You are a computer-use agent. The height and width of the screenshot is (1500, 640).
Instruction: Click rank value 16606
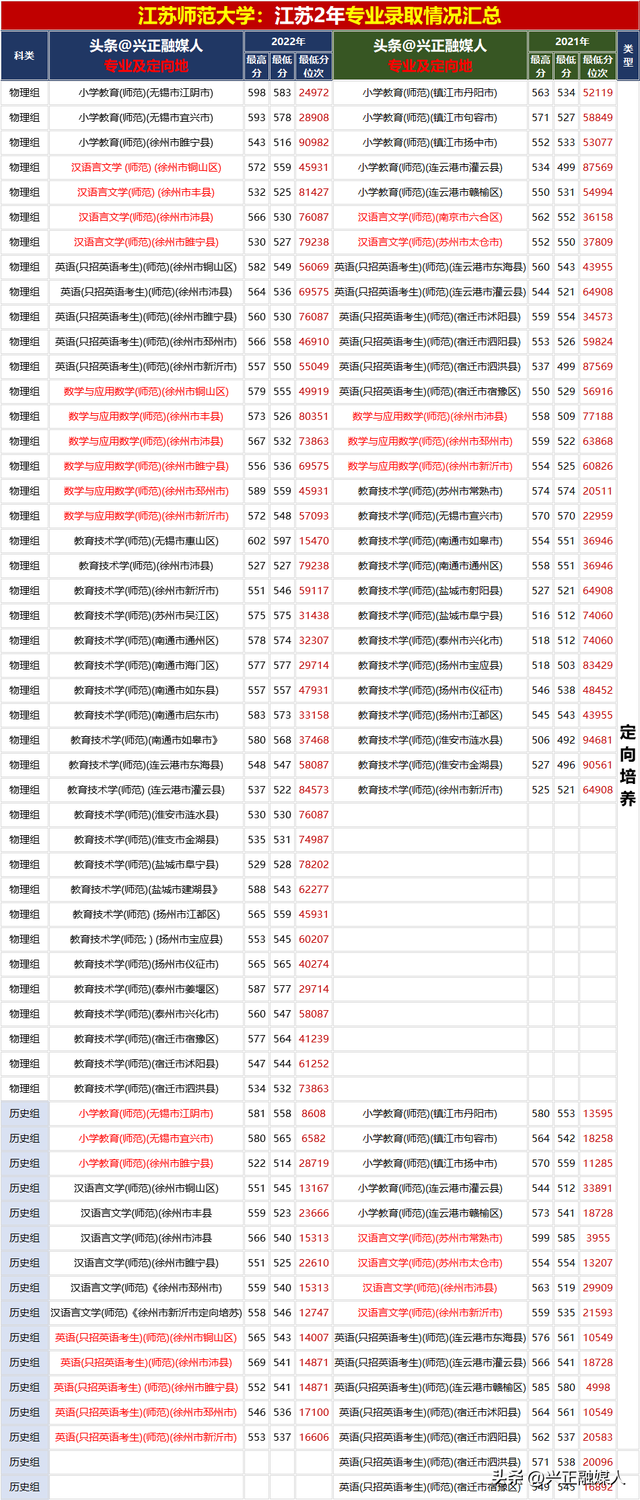pyautogui.click(x=314, y=1437)
